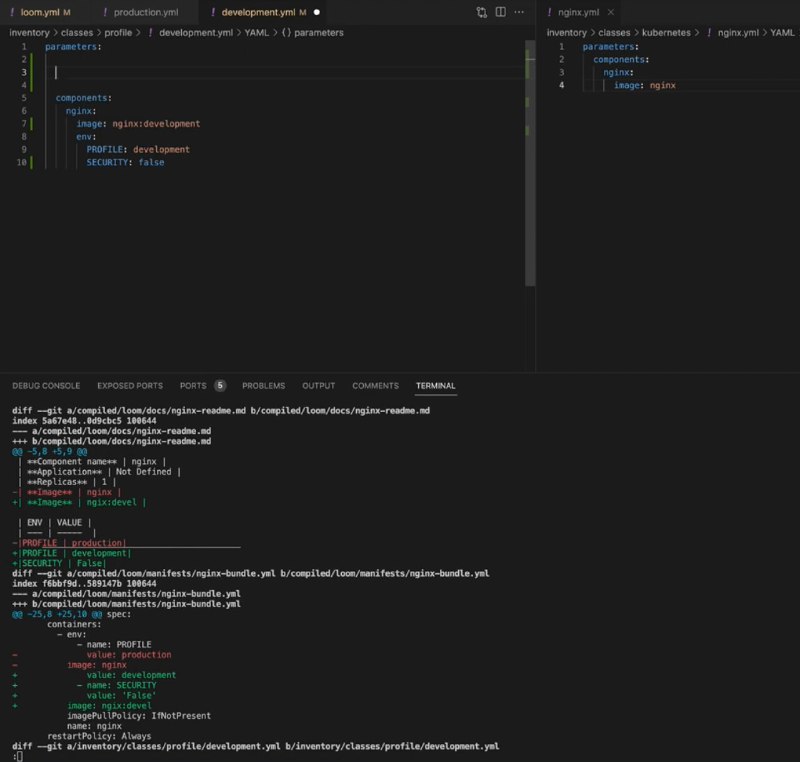Click 'components:' in development.yml editor
Screen dimensions: 800x762
pos(83,98)
